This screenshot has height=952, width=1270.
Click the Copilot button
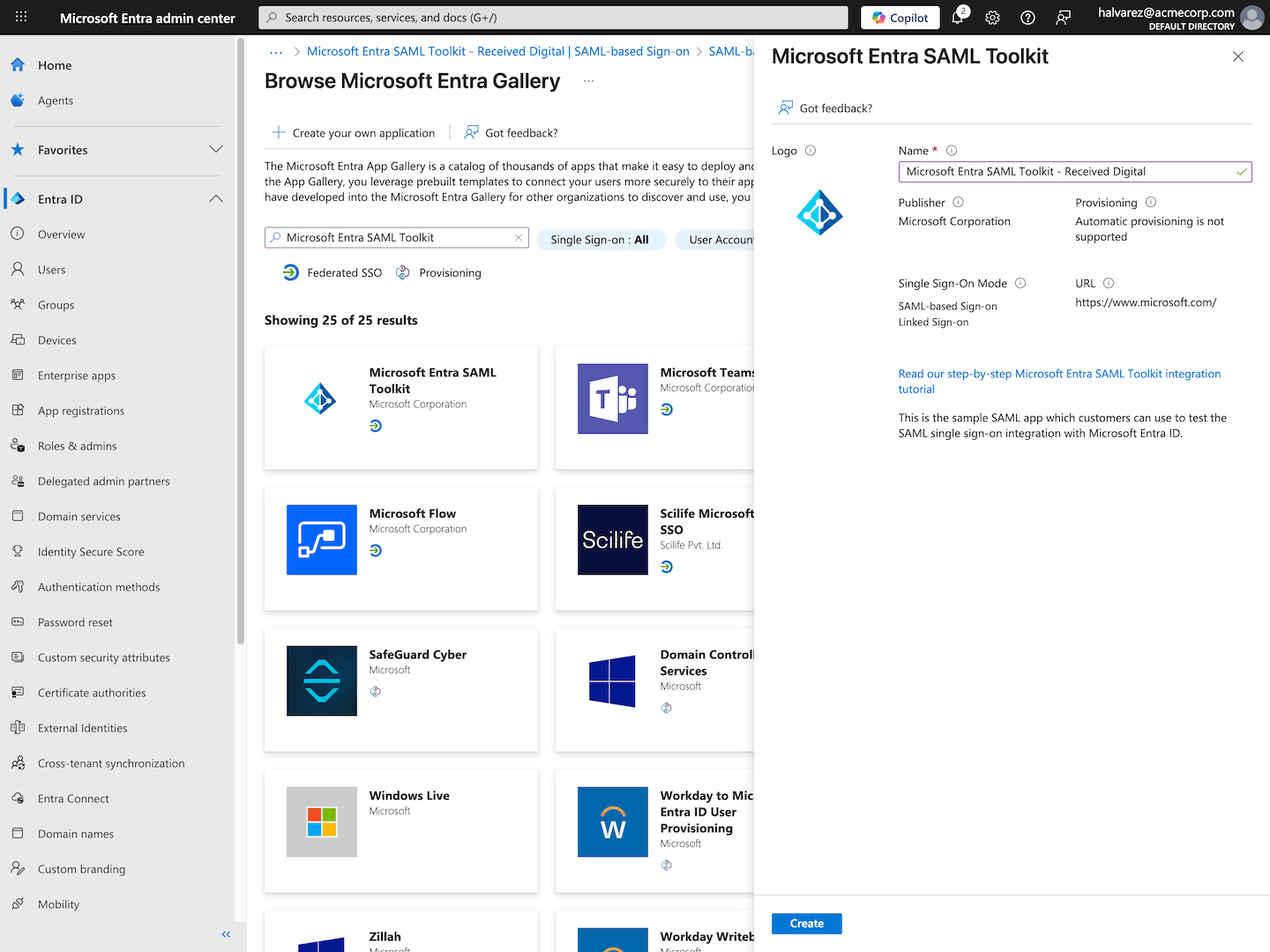pyautogui.click(x=900, y=18)
